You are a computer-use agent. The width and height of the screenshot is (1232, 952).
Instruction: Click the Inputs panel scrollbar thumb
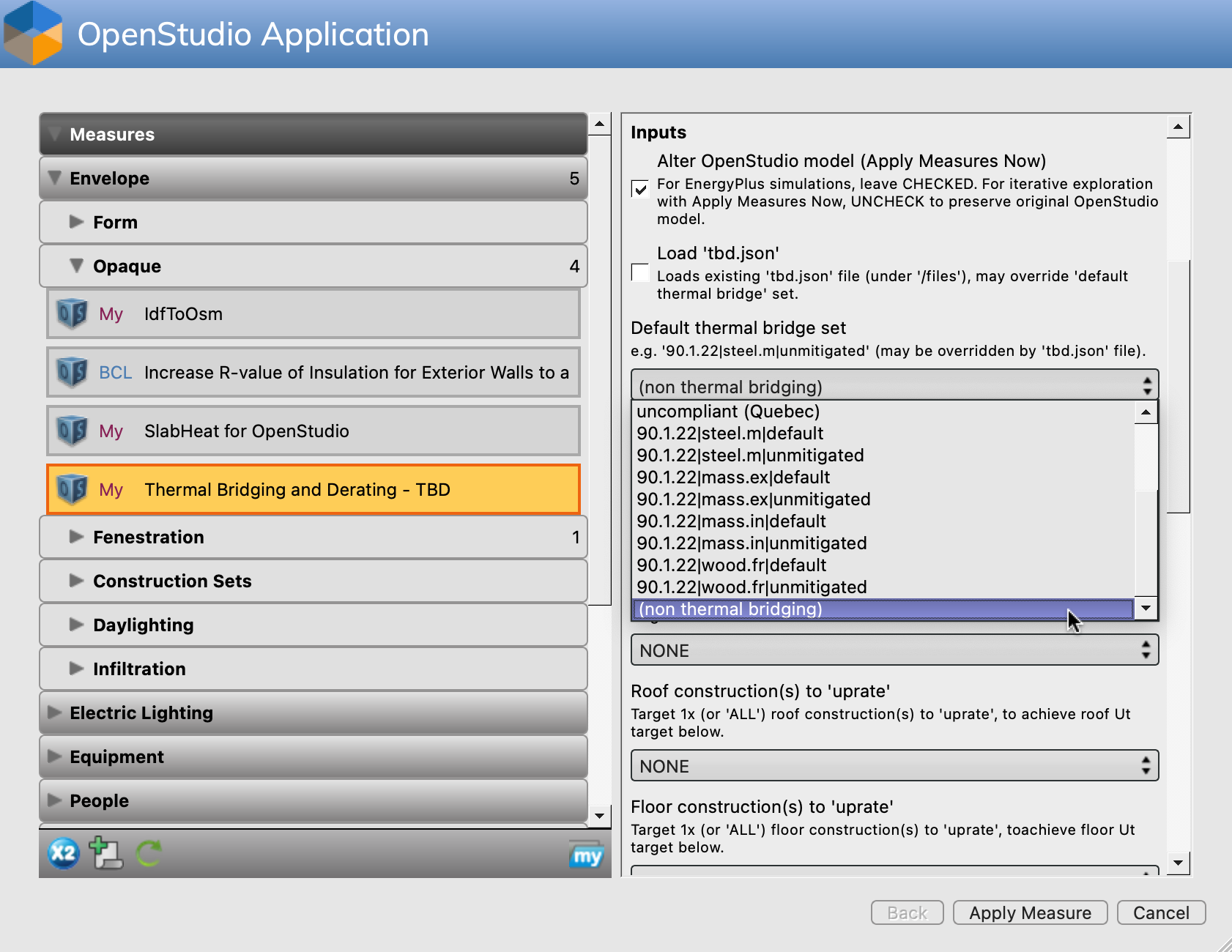click(x=1178, y=387)
